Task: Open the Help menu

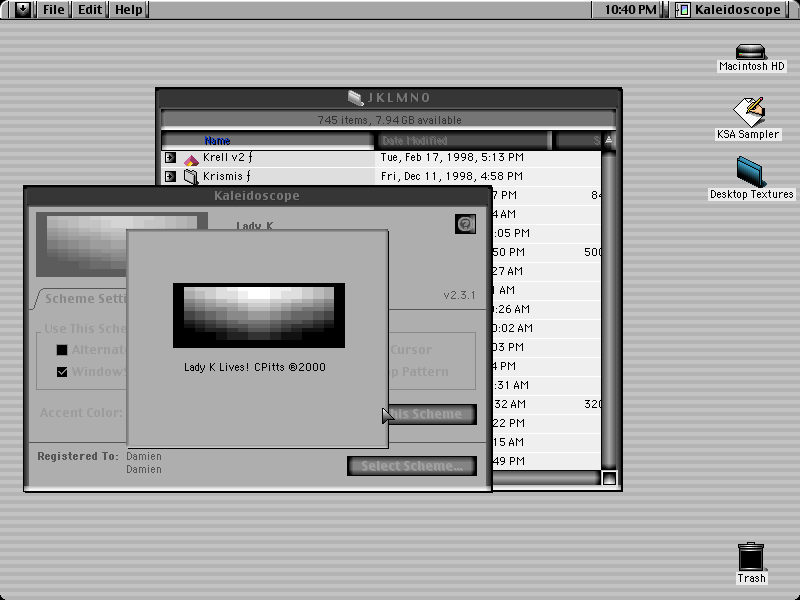Action: pyautogui.click(x=129, y=9)
